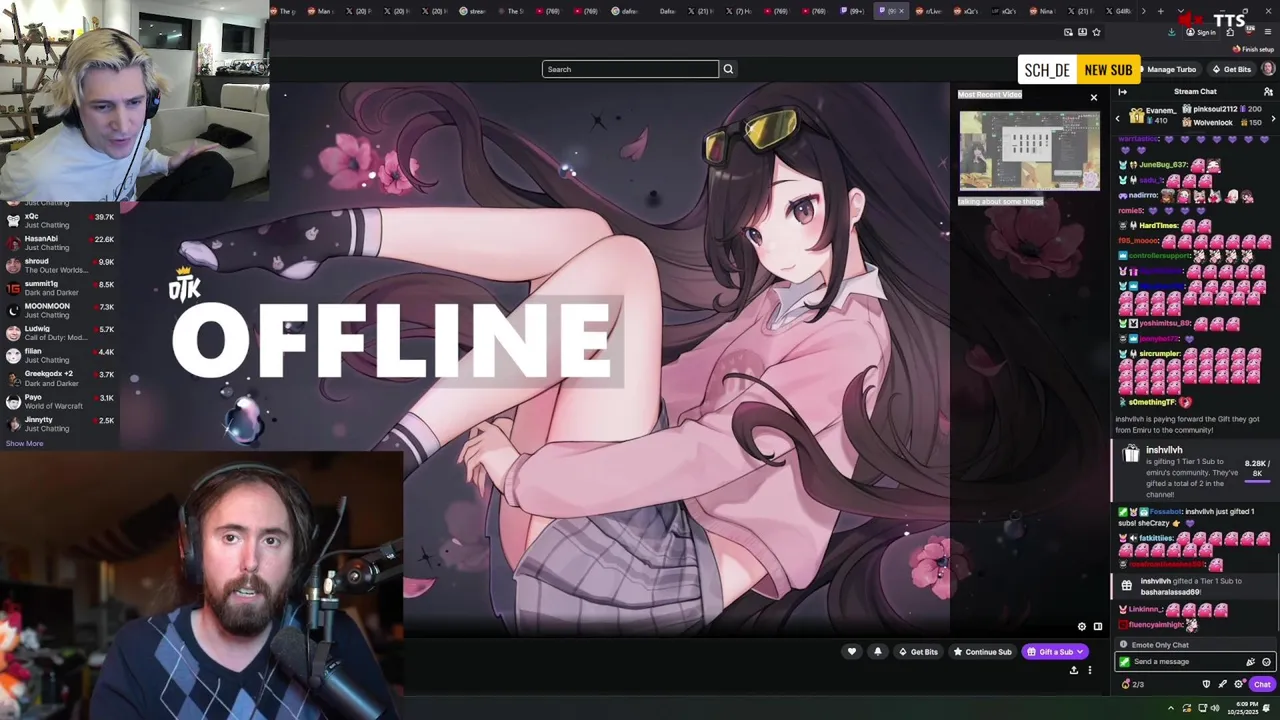
Task: Click Finish setup in bookmarks bar
Action: 1254,49
